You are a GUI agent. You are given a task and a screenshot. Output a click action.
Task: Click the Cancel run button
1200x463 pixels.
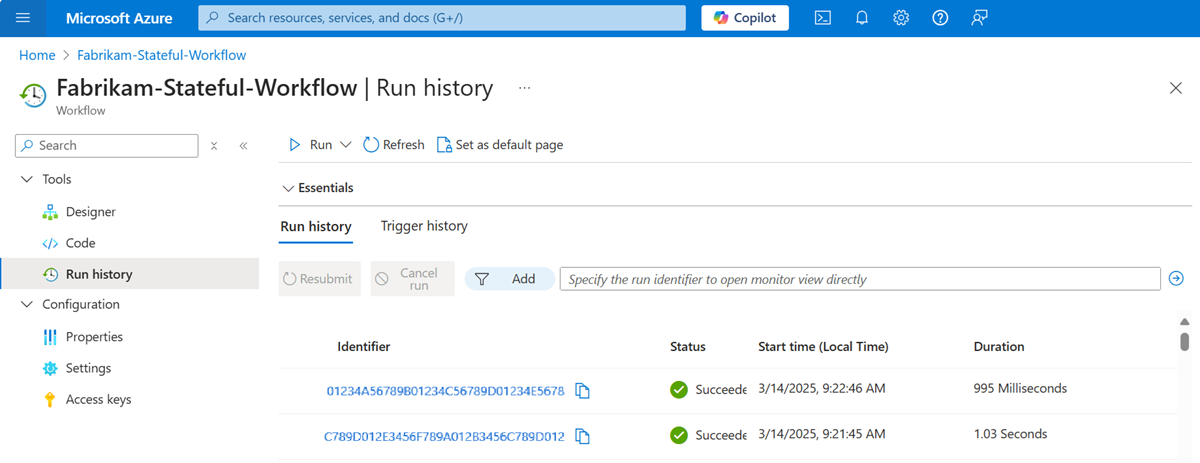click(412, 279)
